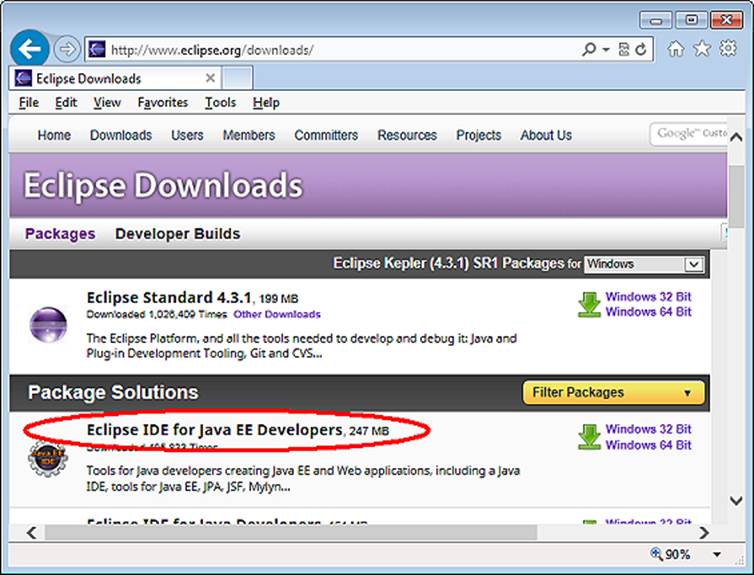Open the Windows platform dropdown
Image resolution: width=754 pixels, height=575 pixels.
point(644,264)
